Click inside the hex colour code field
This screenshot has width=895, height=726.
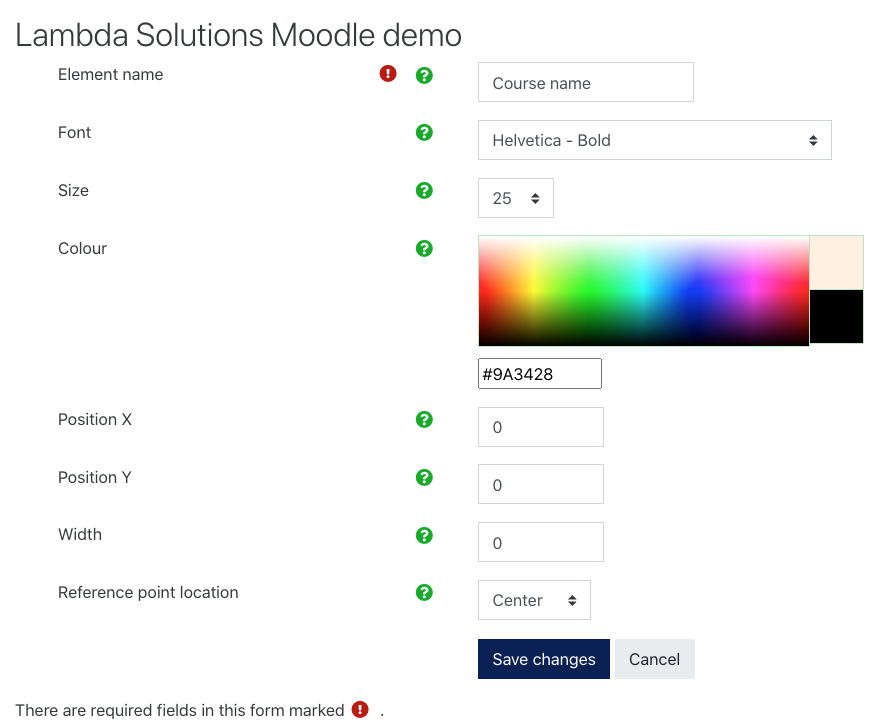[539, 373]
